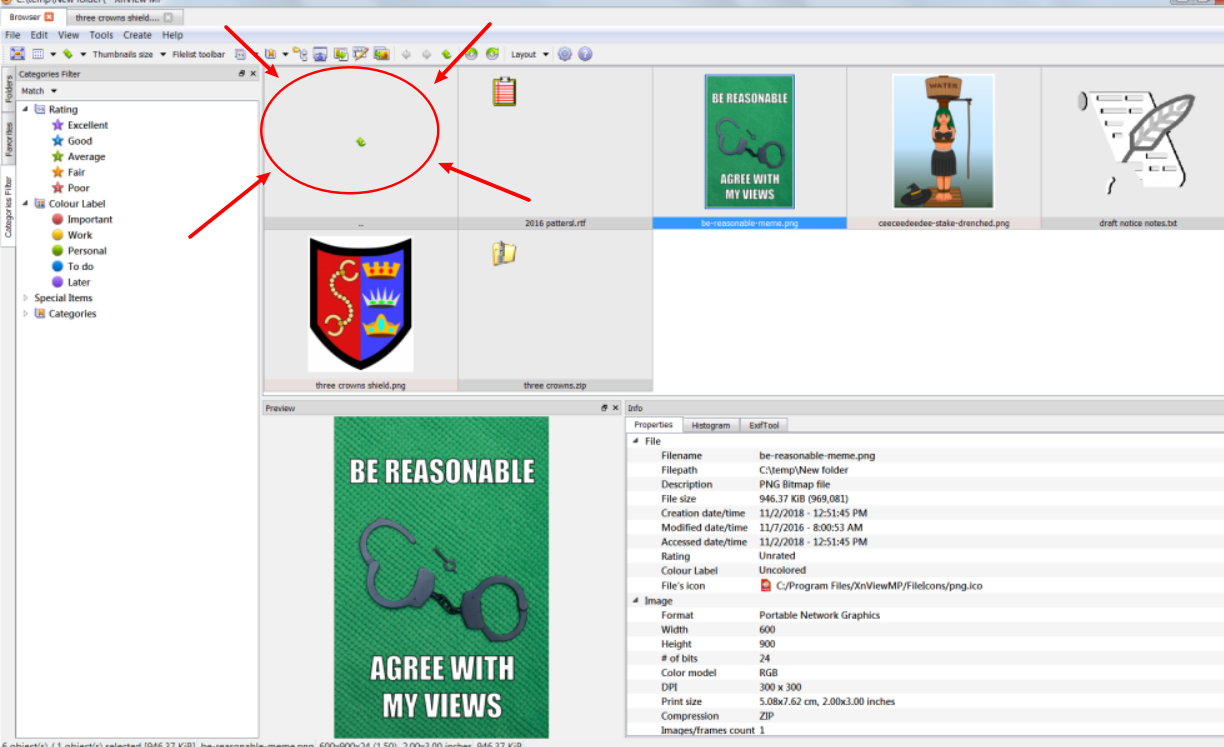This screenshot has height=747, width=1224.
Task: Click the orange filter icon in toolbar
Action: point(270,54)
